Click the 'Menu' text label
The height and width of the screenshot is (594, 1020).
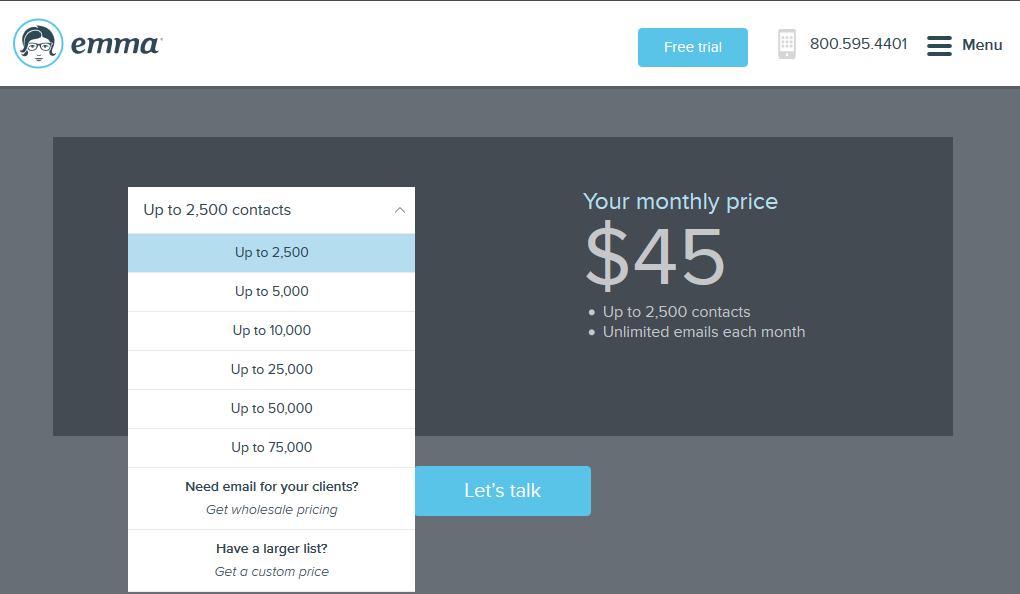click(982, 45)
